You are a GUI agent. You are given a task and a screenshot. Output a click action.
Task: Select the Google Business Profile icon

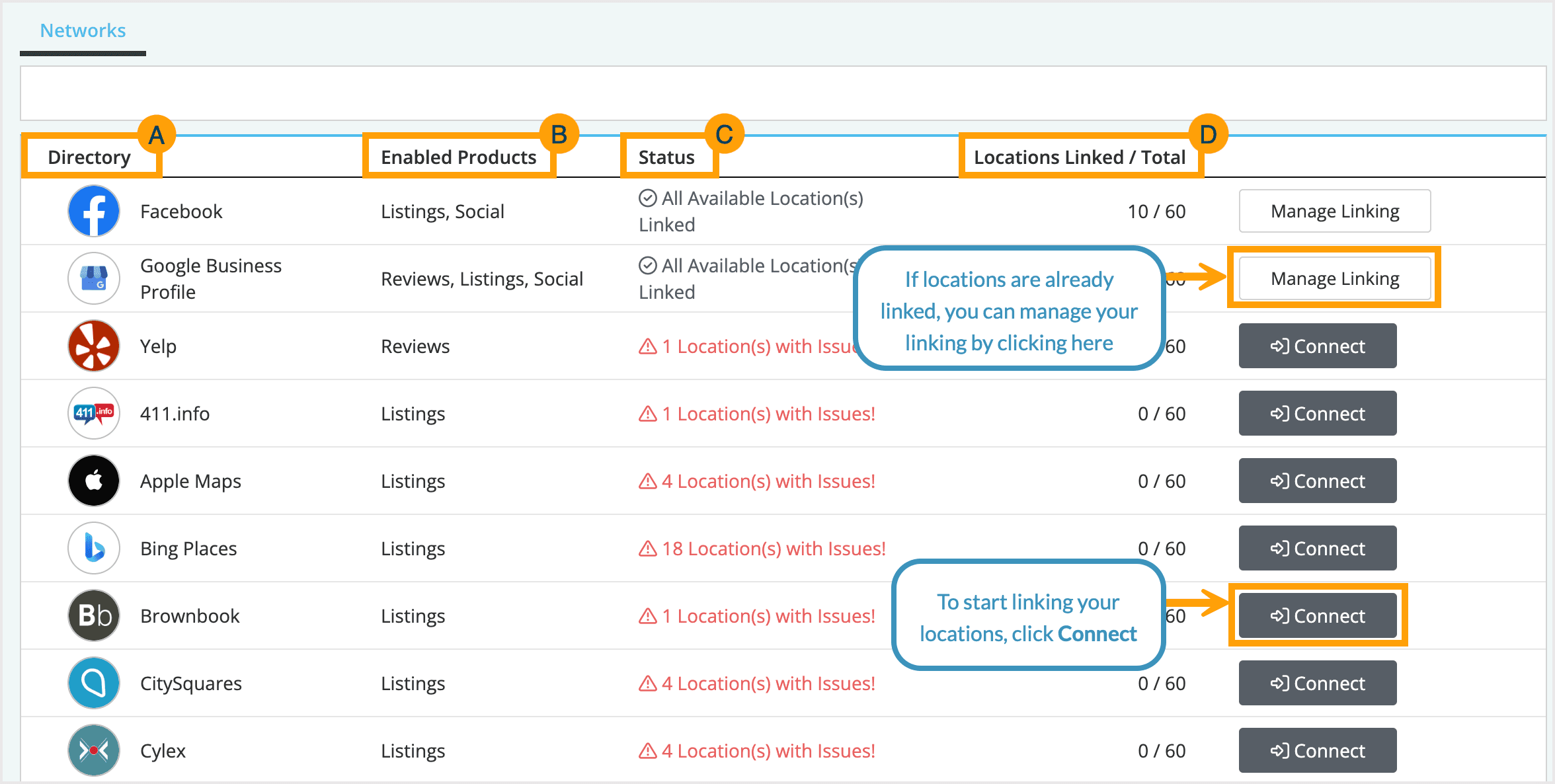(x=93, y=278)
